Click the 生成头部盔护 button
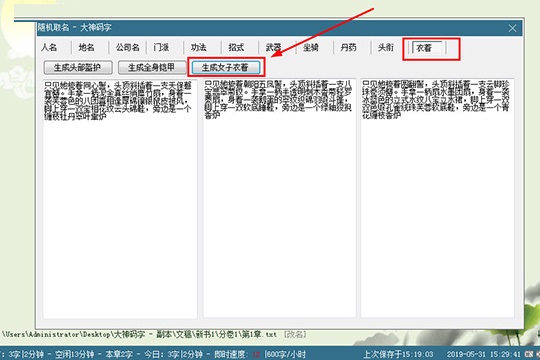 click(x=78, y=68)
